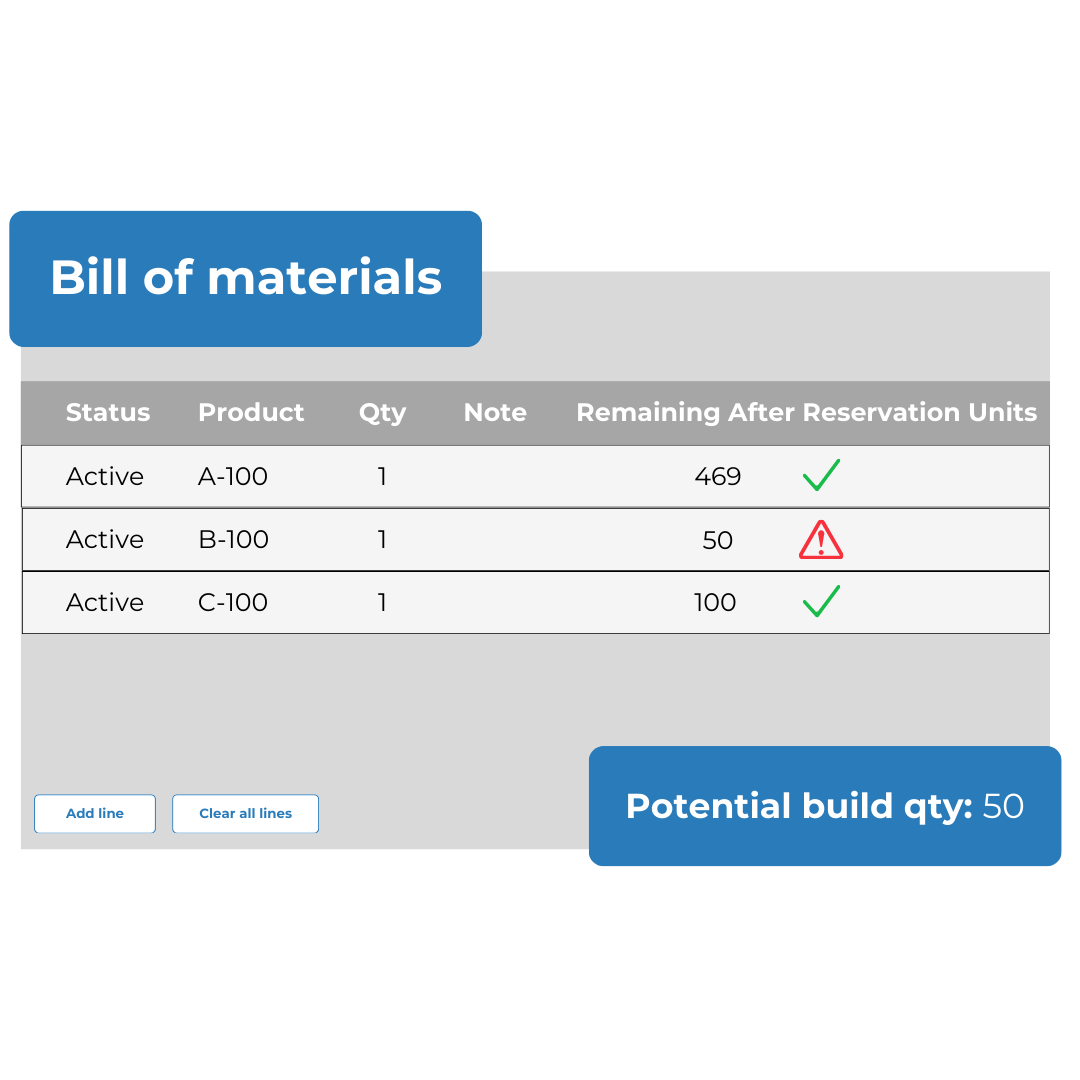Click the Note column header
This screenshot has width=1080, height=1080.
point(495,412)
